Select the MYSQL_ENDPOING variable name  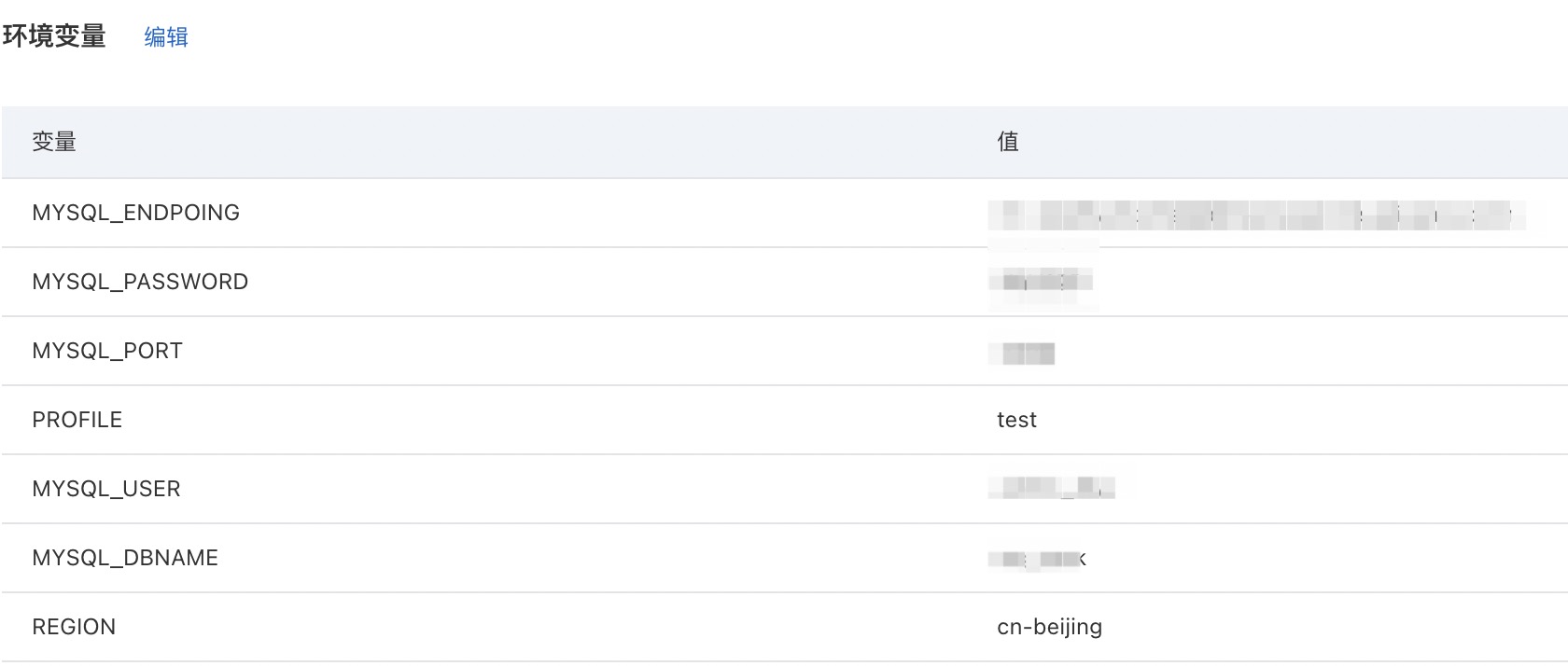135,213
